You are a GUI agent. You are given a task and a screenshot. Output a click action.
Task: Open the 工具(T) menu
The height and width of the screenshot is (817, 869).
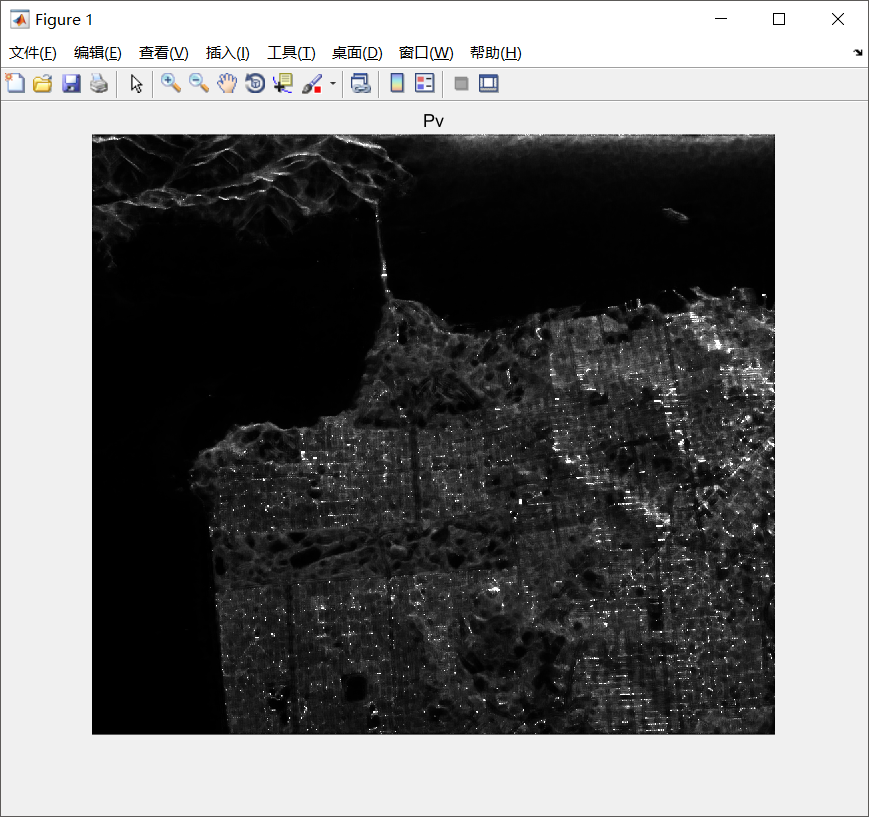tap(292, 53)
